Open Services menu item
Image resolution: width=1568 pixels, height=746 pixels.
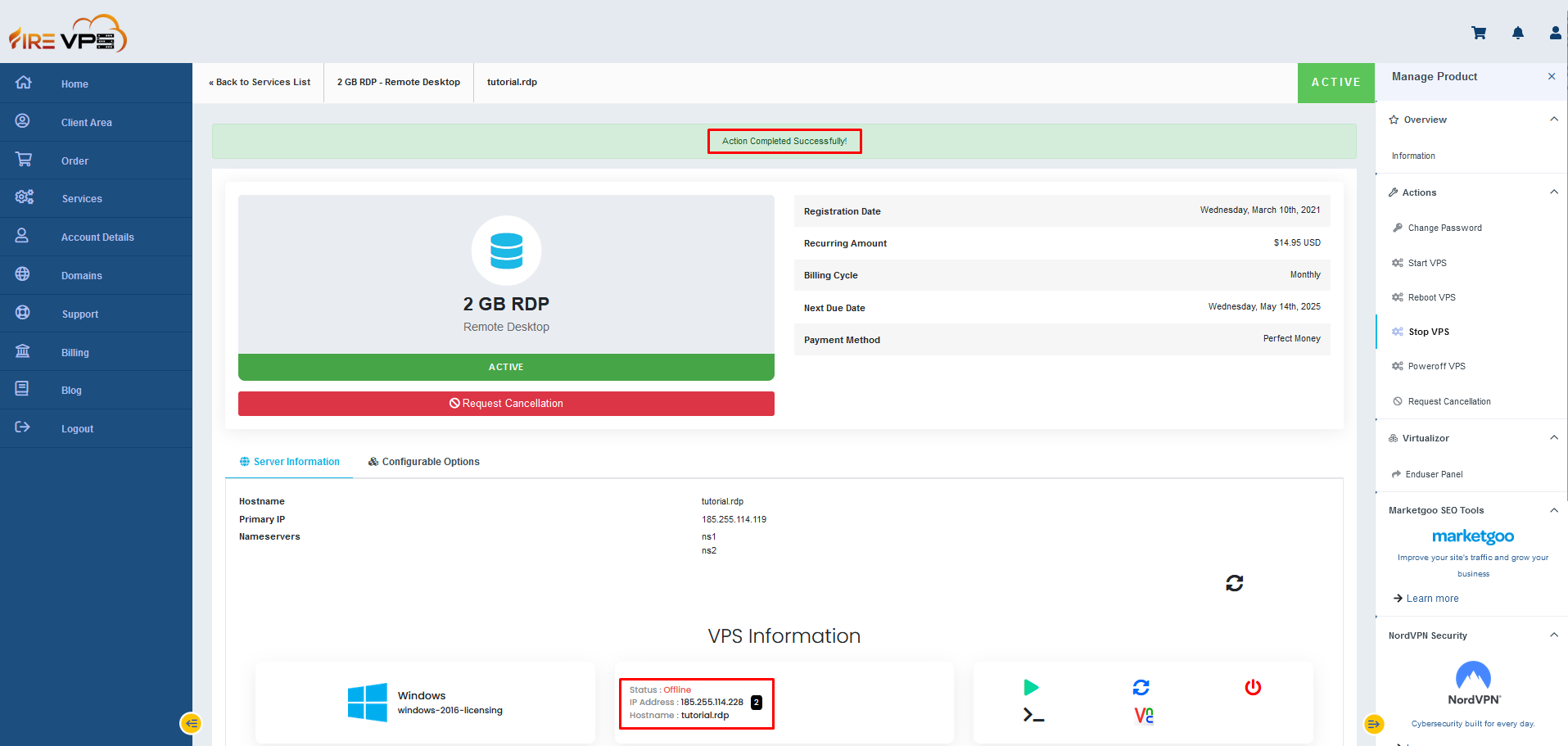coord(82,198)
